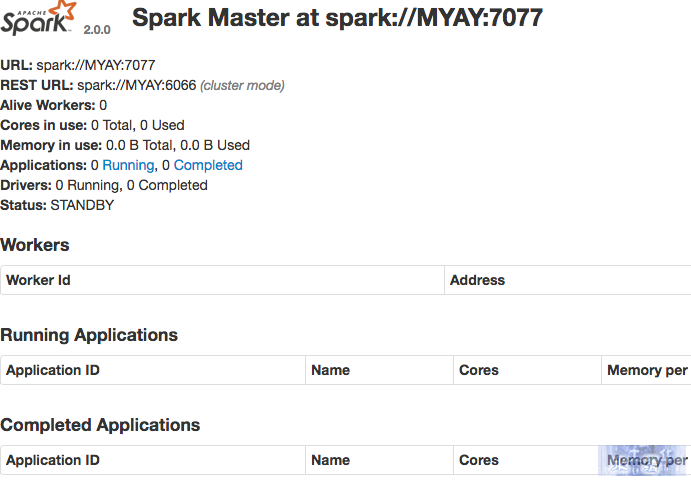The image size is (691, 481).
Task: Open the Completed applications link
Action: click(x=208, y=165)
